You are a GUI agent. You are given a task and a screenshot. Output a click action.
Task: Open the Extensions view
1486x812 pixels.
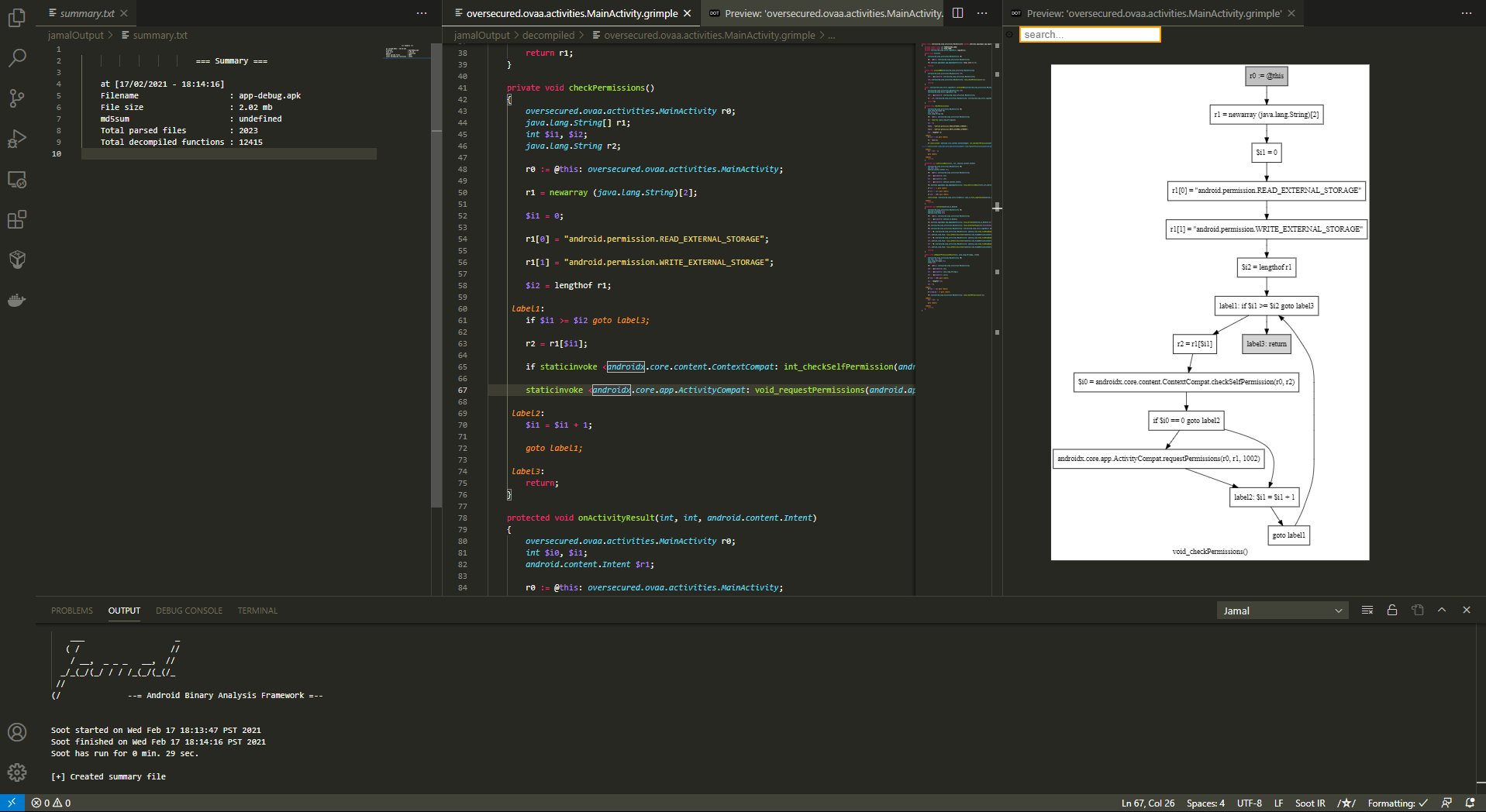tap(17, 220)
